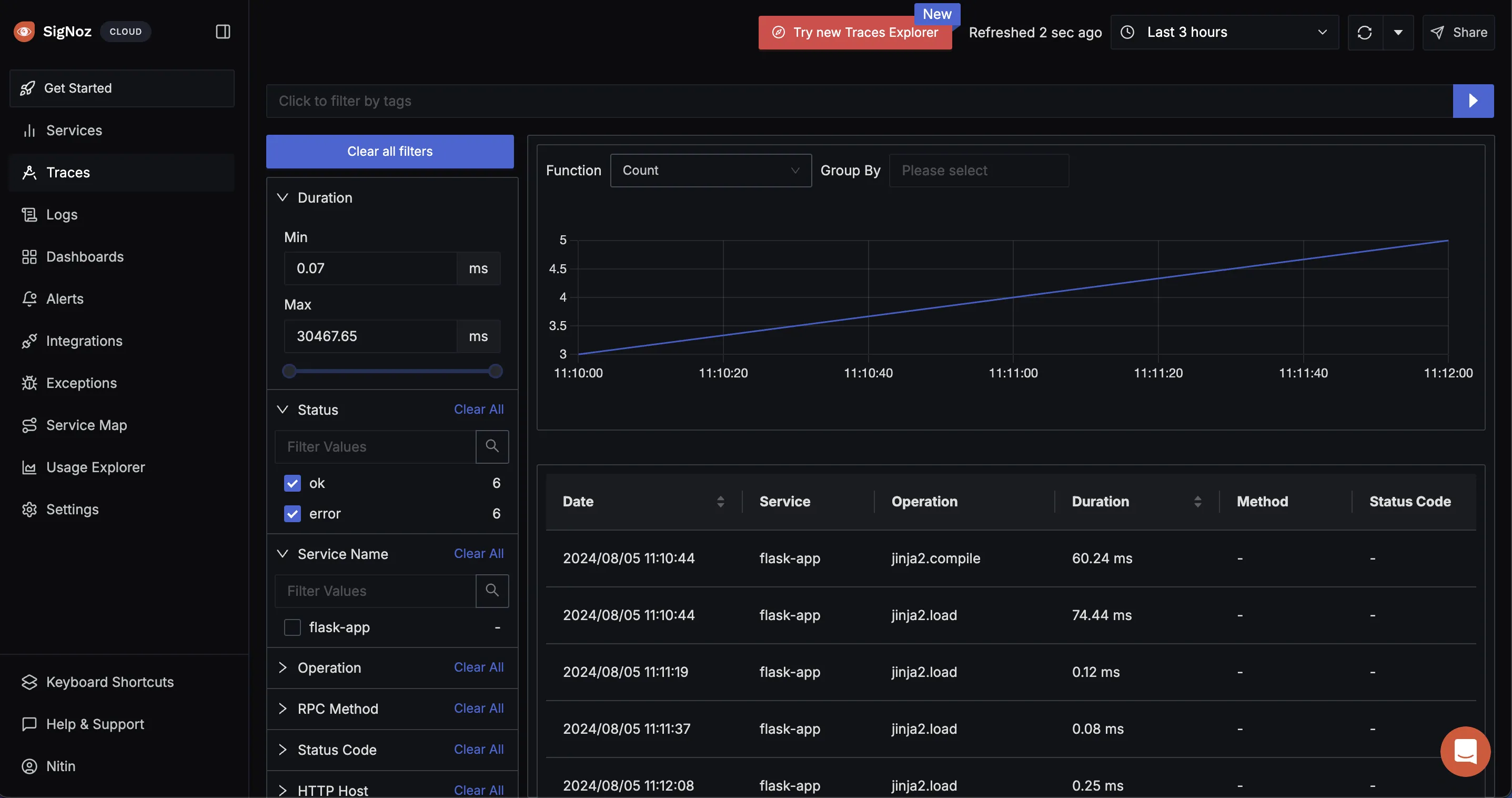
Task: Click the Usage Explorer chart icon
Action: click(29, 467)
